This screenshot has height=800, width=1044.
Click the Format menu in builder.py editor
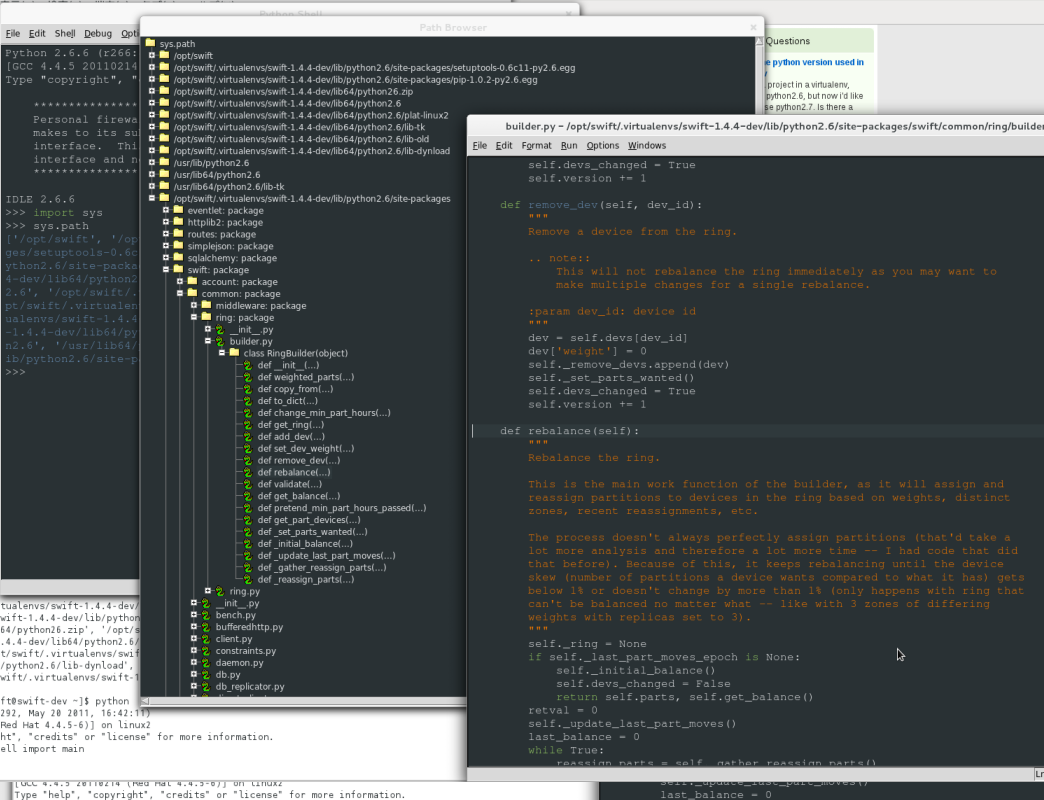537,145
